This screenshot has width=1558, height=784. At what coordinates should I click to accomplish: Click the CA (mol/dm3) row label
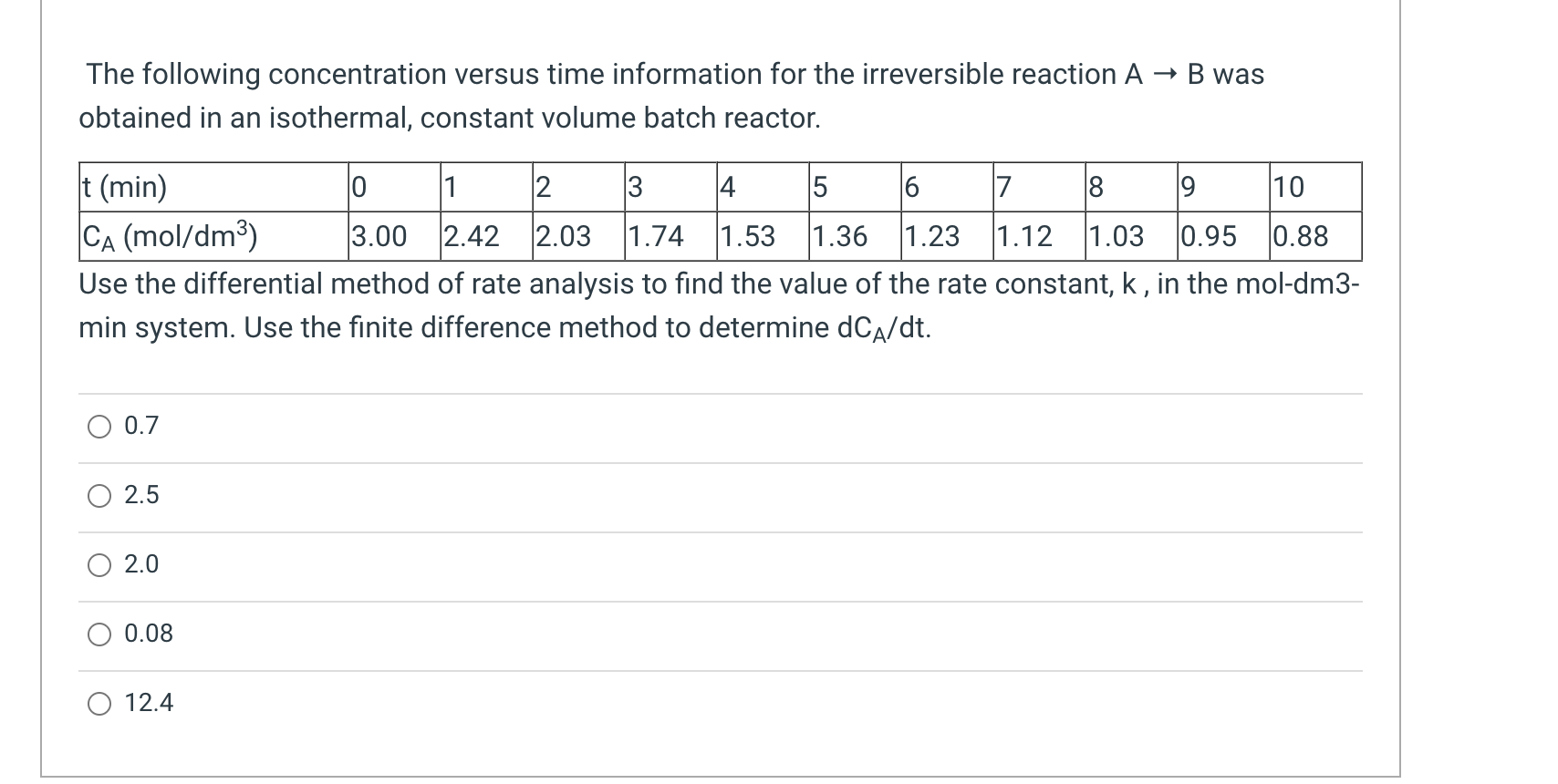coord(170,236)
